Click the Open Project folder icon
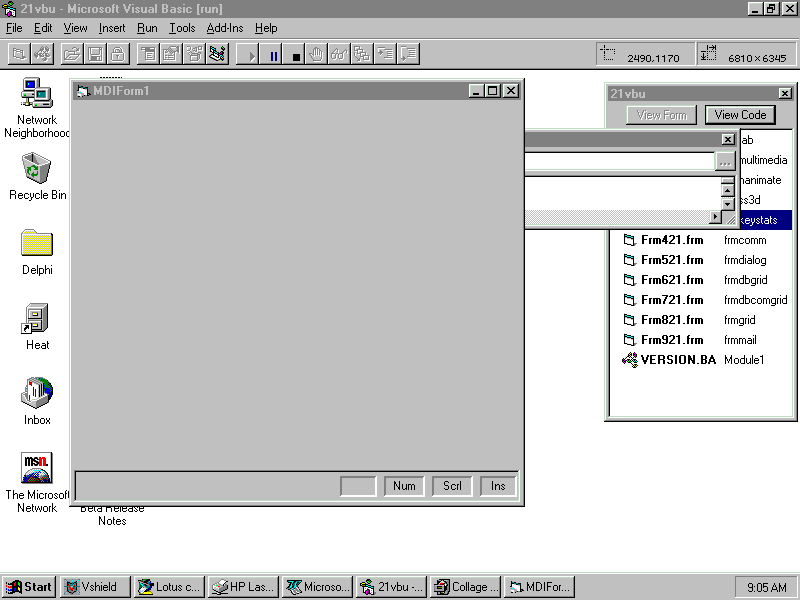This screenshot has width=800, height=600. (x=71, y=54)
